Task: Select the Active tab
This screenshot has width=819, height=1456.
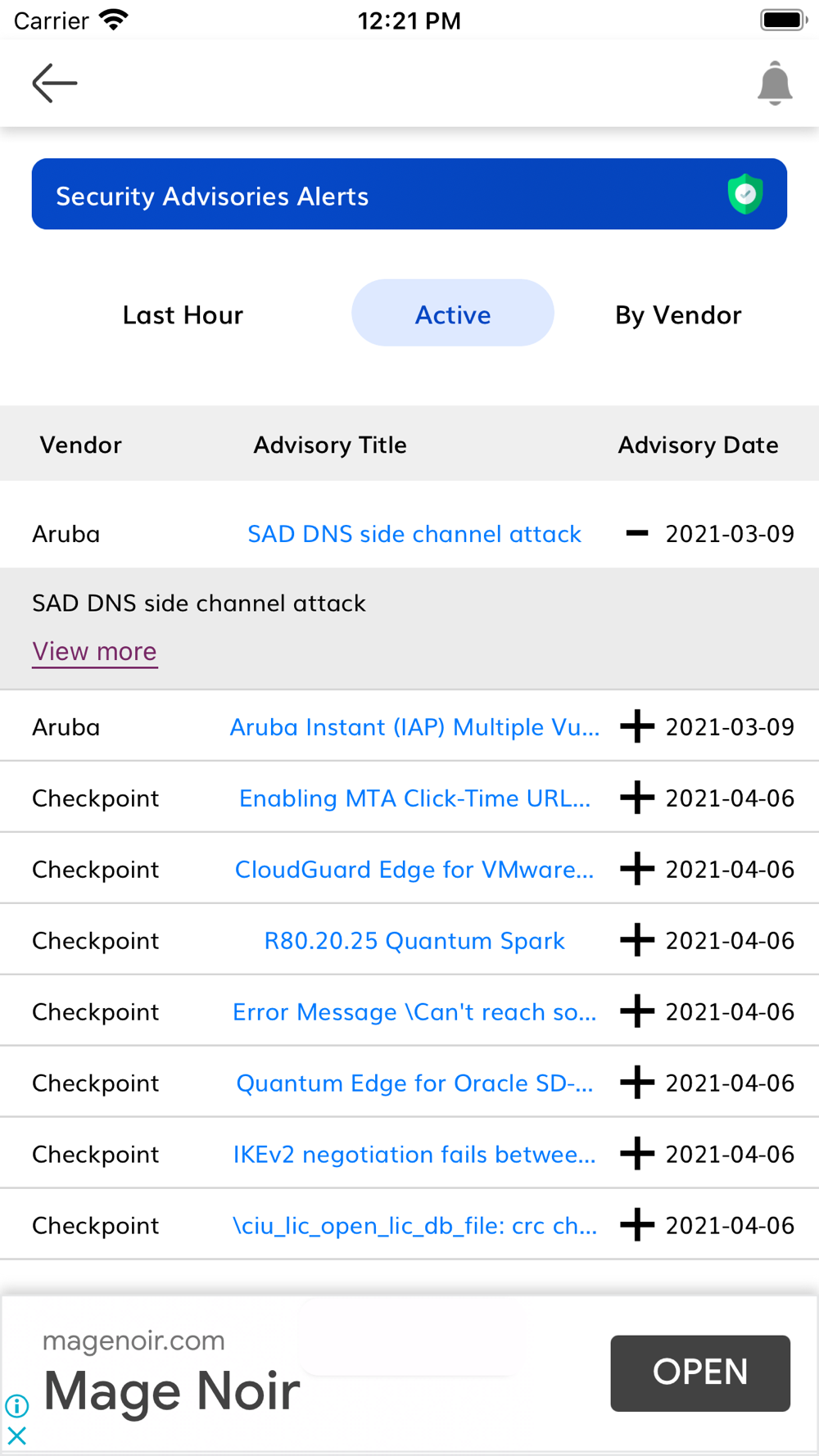Action: click(453, 313)
